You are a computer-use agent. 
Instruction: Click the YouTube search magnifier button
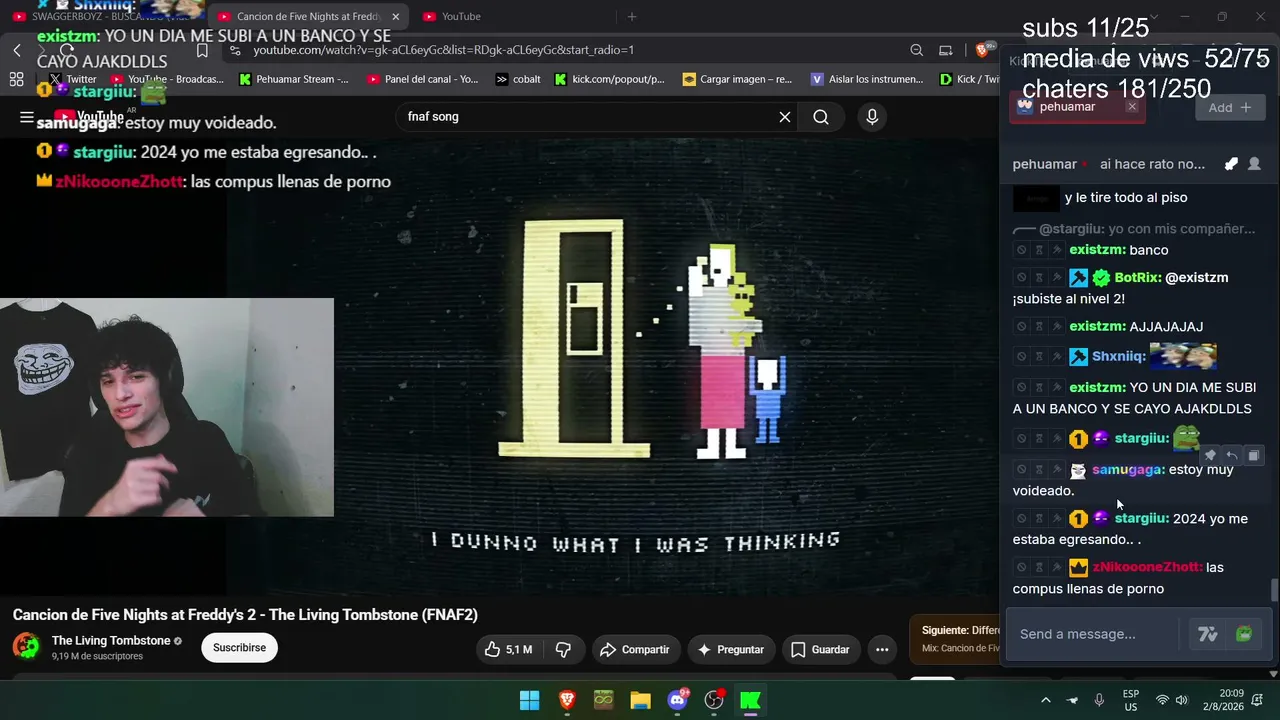click(x=821, y=117)
